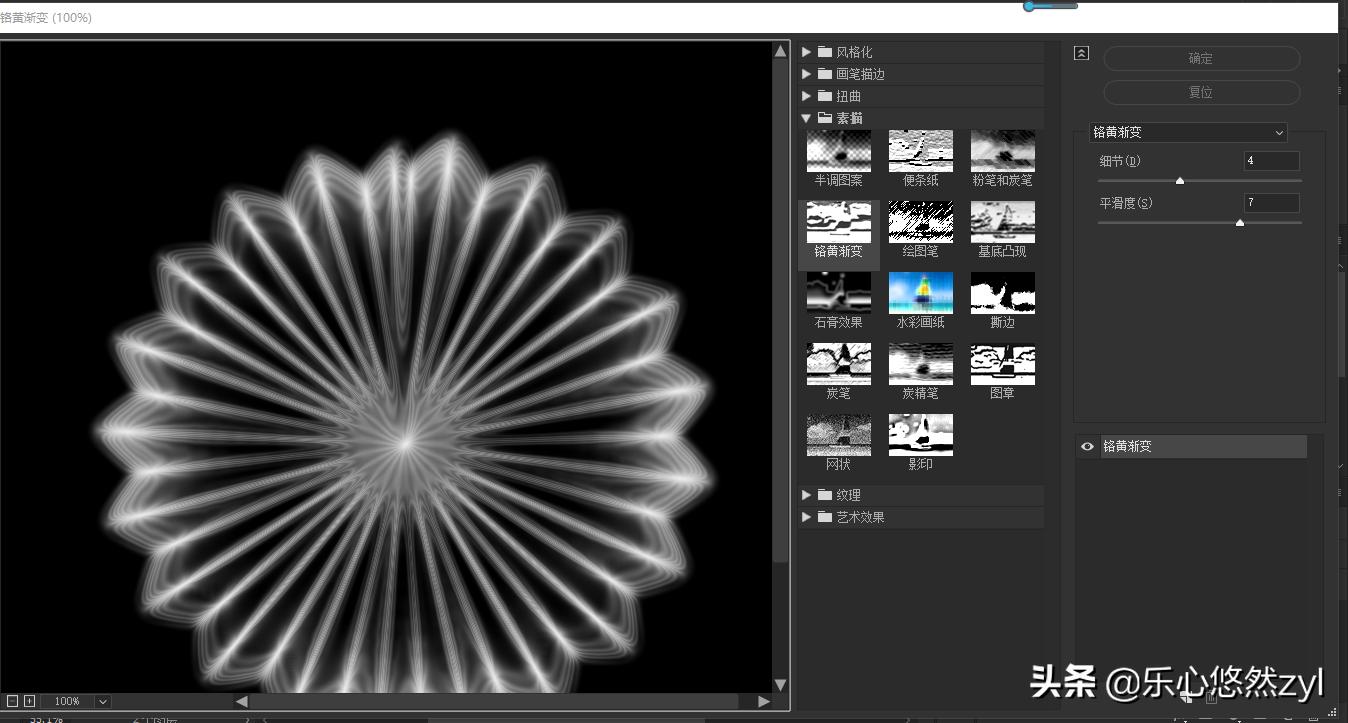Image resolution: width=1348 pixels, height=723 pixels.
Task: Click the 细节 slider handle
Action: pos(1180,181)
